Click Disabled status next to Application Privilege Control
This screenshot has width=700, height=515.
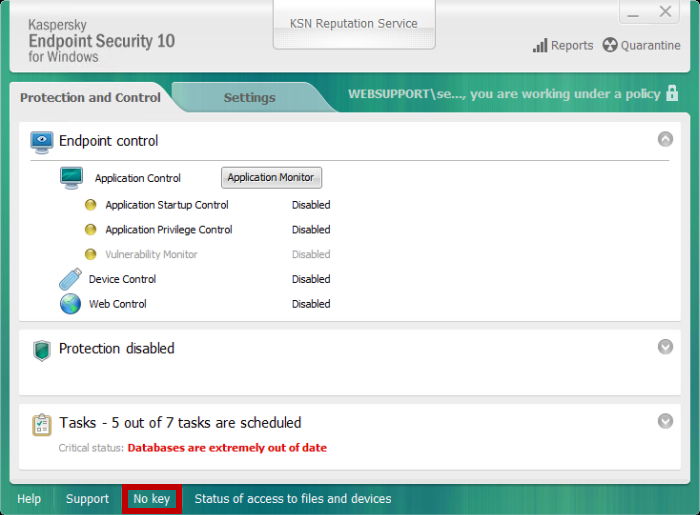coord(311,229)
